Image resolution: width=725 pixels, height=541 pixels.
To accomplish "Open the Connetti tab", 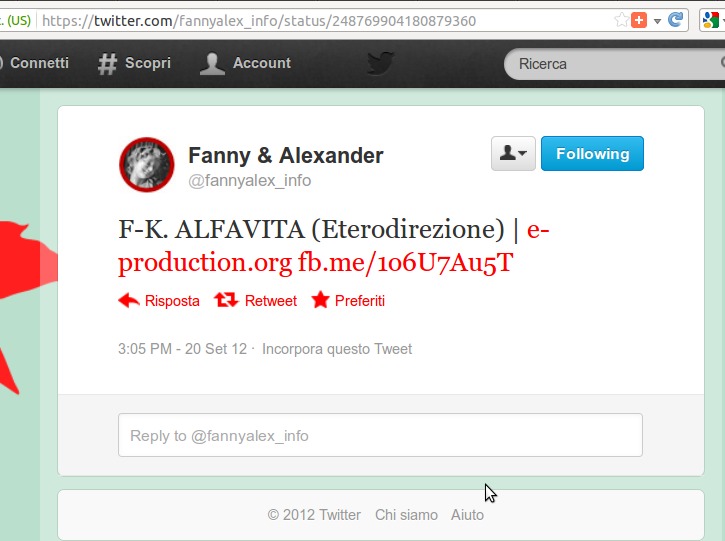I will click(x=35, y=63).
